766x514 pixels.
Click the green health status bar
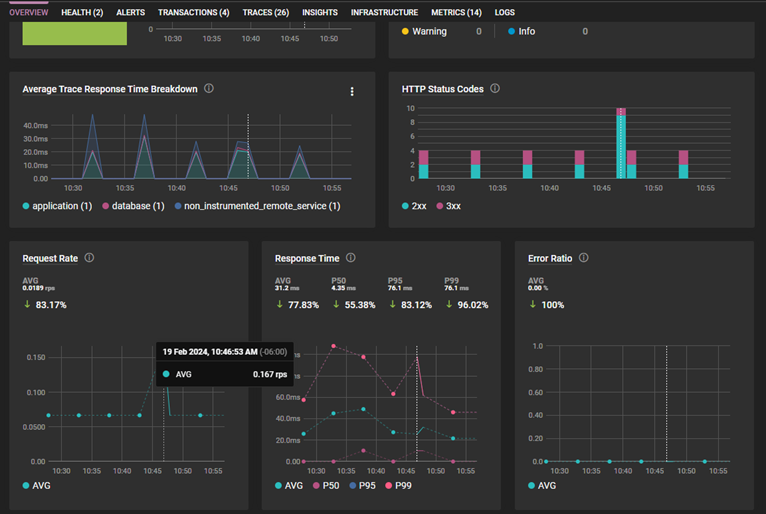[x=75, y=34]
